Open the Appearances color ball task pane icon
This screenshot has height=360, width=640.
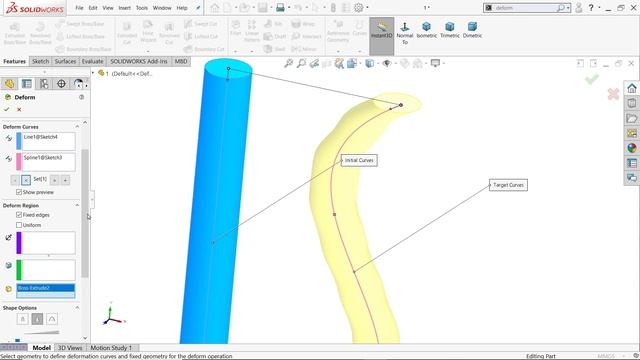(x=632, y=148)
